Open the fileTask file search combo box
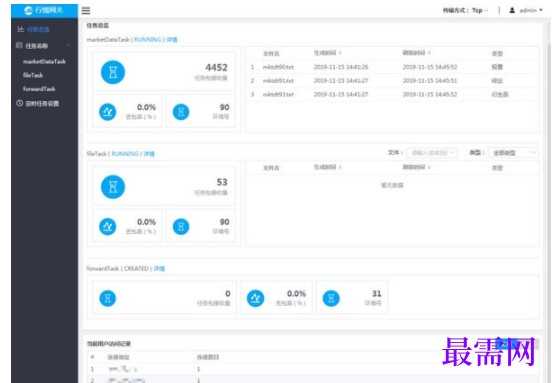The image size is (554, 383). click(432, 153)
